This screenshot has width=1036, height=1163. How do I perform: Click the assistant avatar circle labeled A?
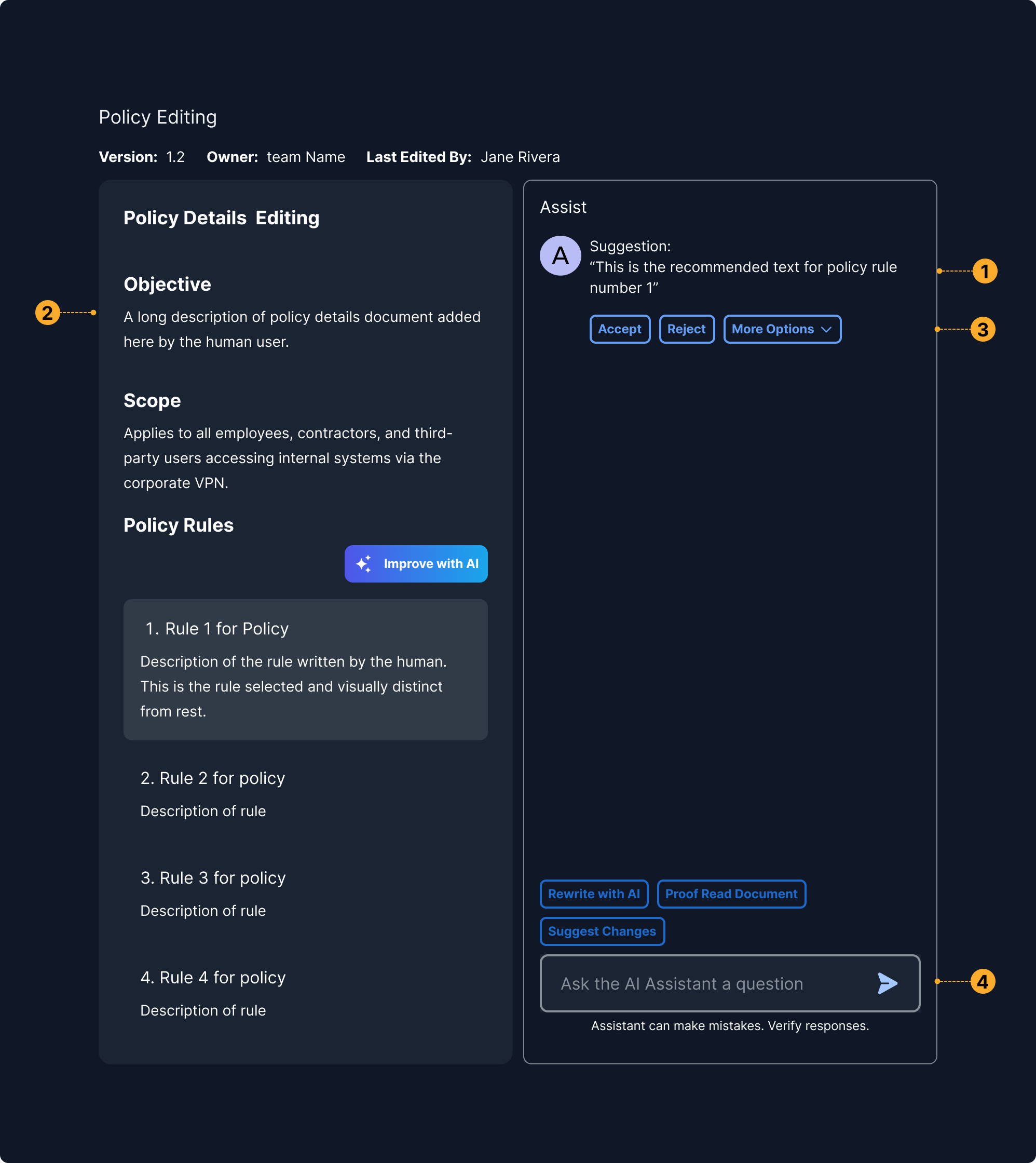(x=561, y=255)
